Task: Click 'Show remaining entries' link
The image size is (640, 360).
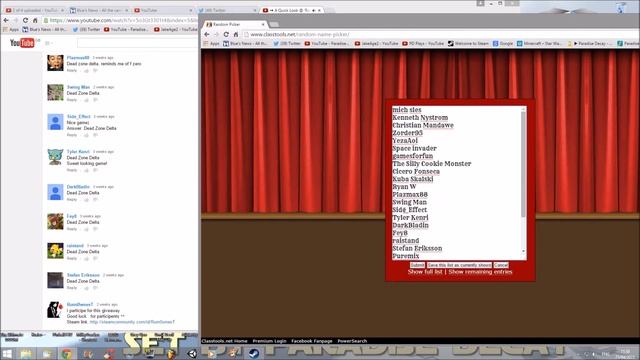Action: coord(480,272)
